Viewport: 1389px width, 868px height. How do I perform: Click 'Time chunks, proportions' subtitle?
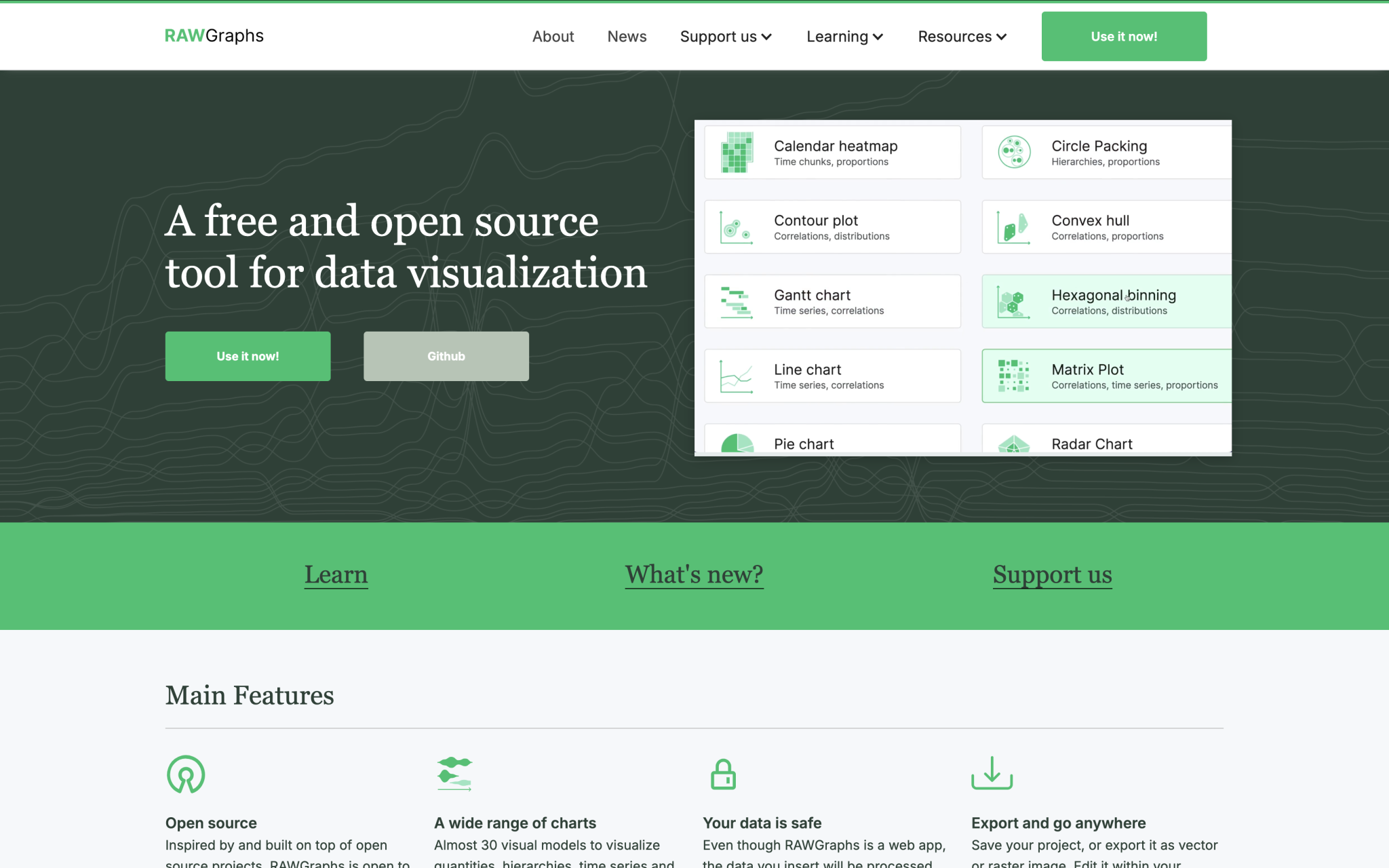click(831, 162)
